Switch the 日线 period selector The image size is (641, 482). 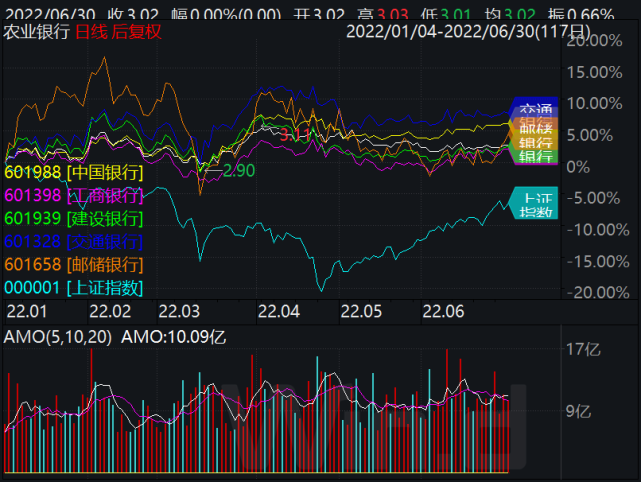[x=92, y=31]
